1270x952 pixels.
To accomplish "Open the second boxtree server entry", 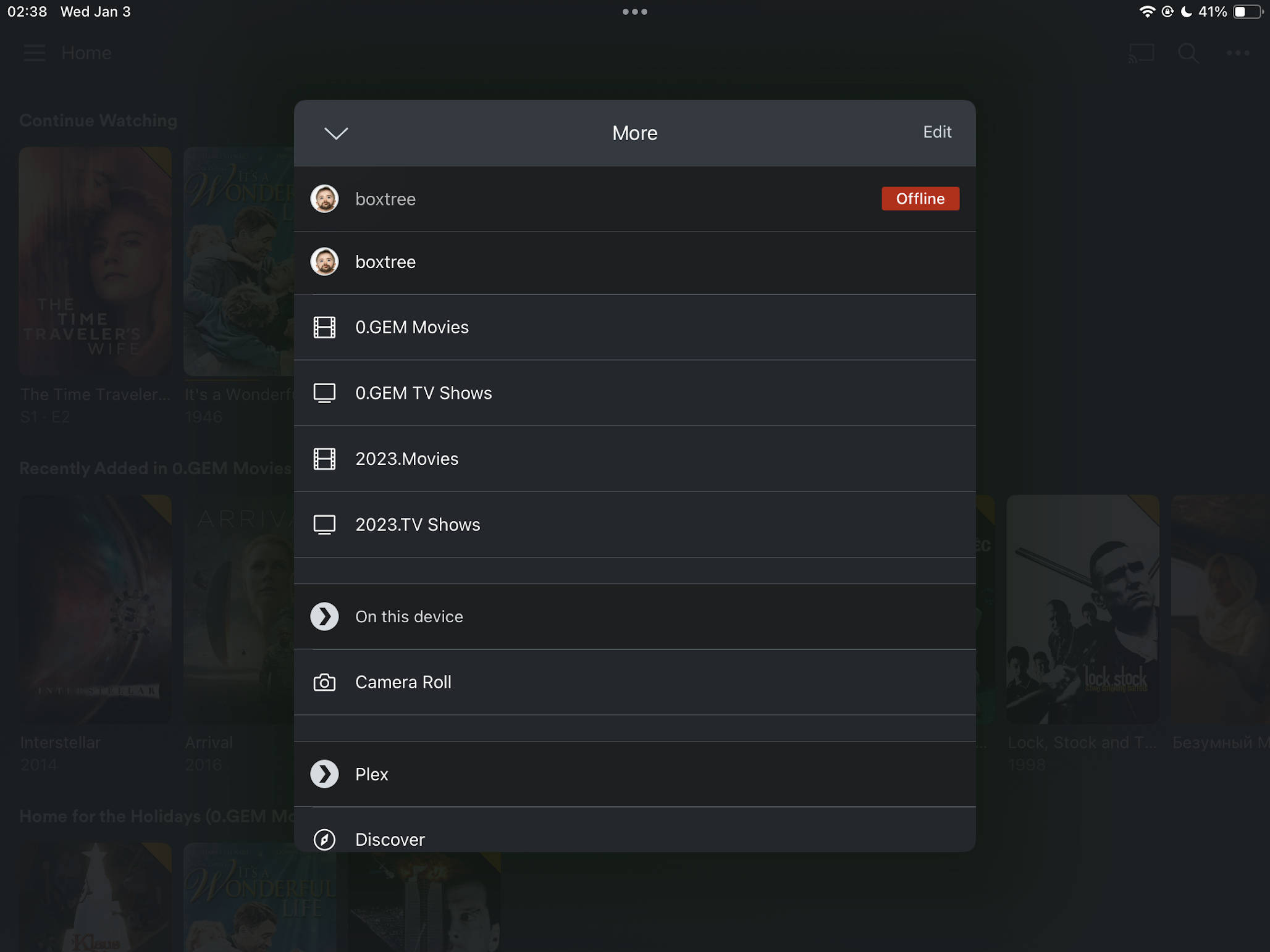I will point(634,262).
